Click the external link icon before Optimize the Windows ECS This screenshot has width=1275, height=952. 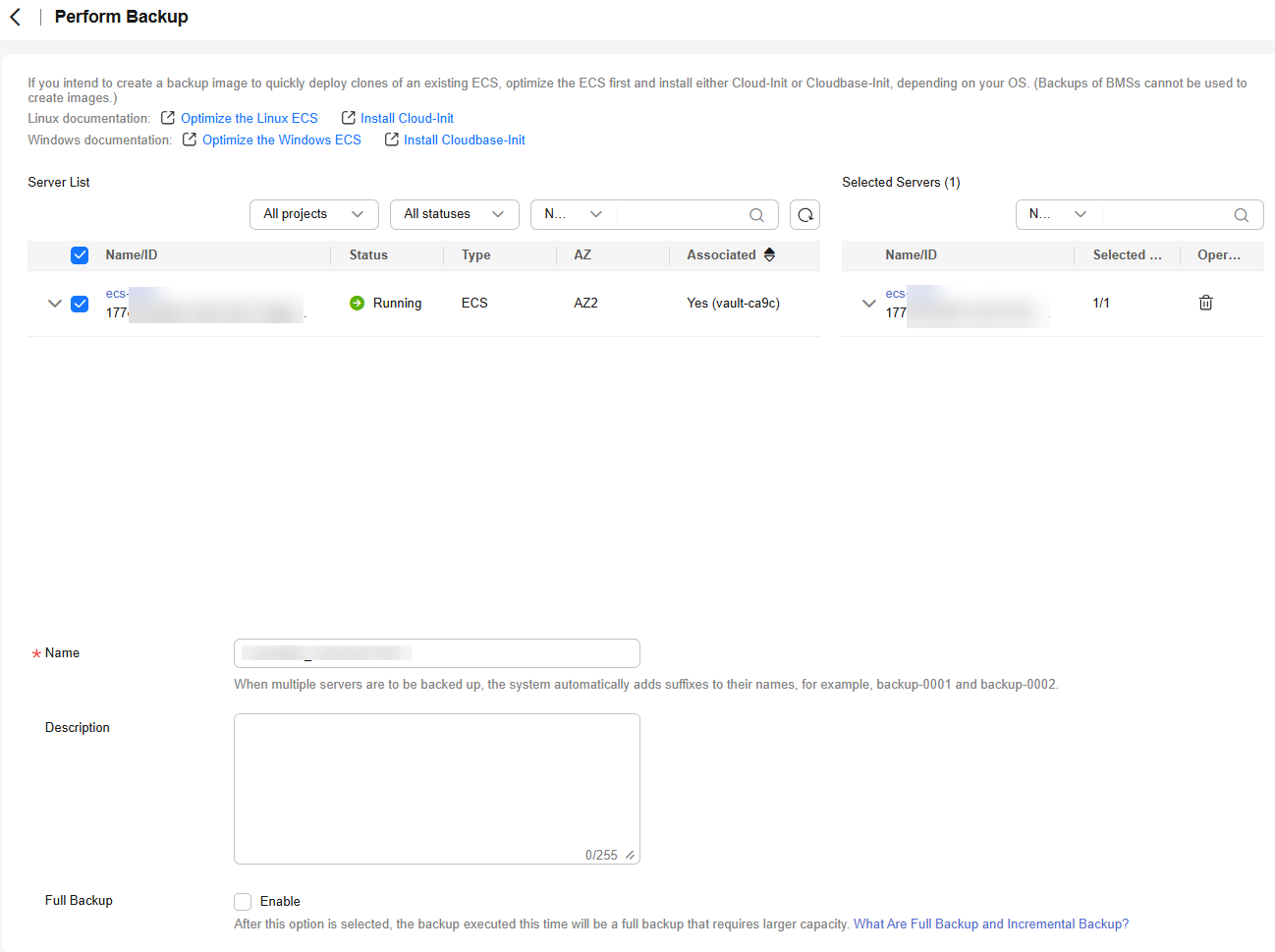point(190,140)
